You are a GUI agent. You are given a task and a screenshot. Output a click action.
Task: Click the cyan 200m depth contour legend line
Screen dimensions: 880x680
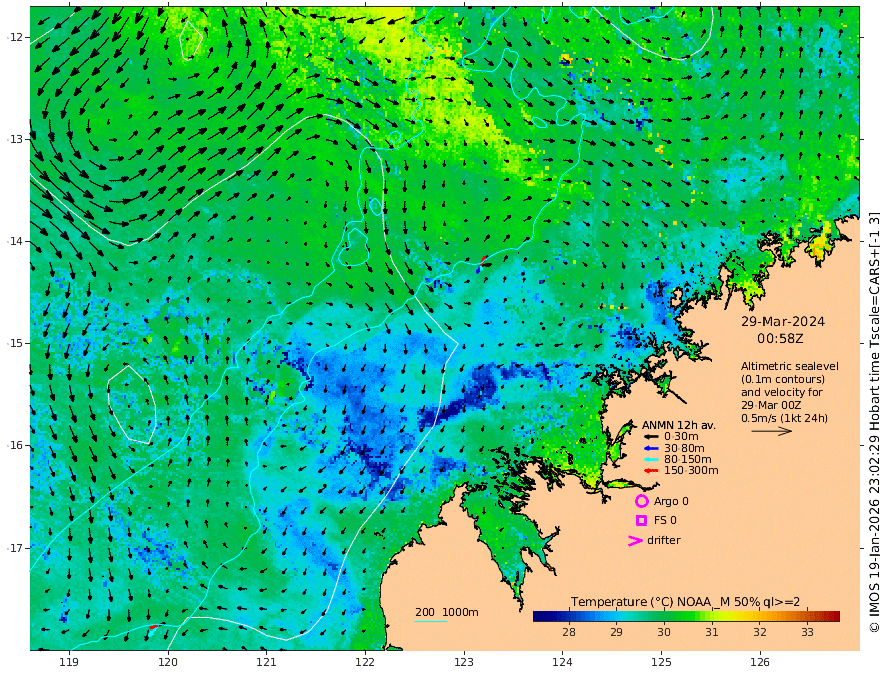click(x=431, y=621)
